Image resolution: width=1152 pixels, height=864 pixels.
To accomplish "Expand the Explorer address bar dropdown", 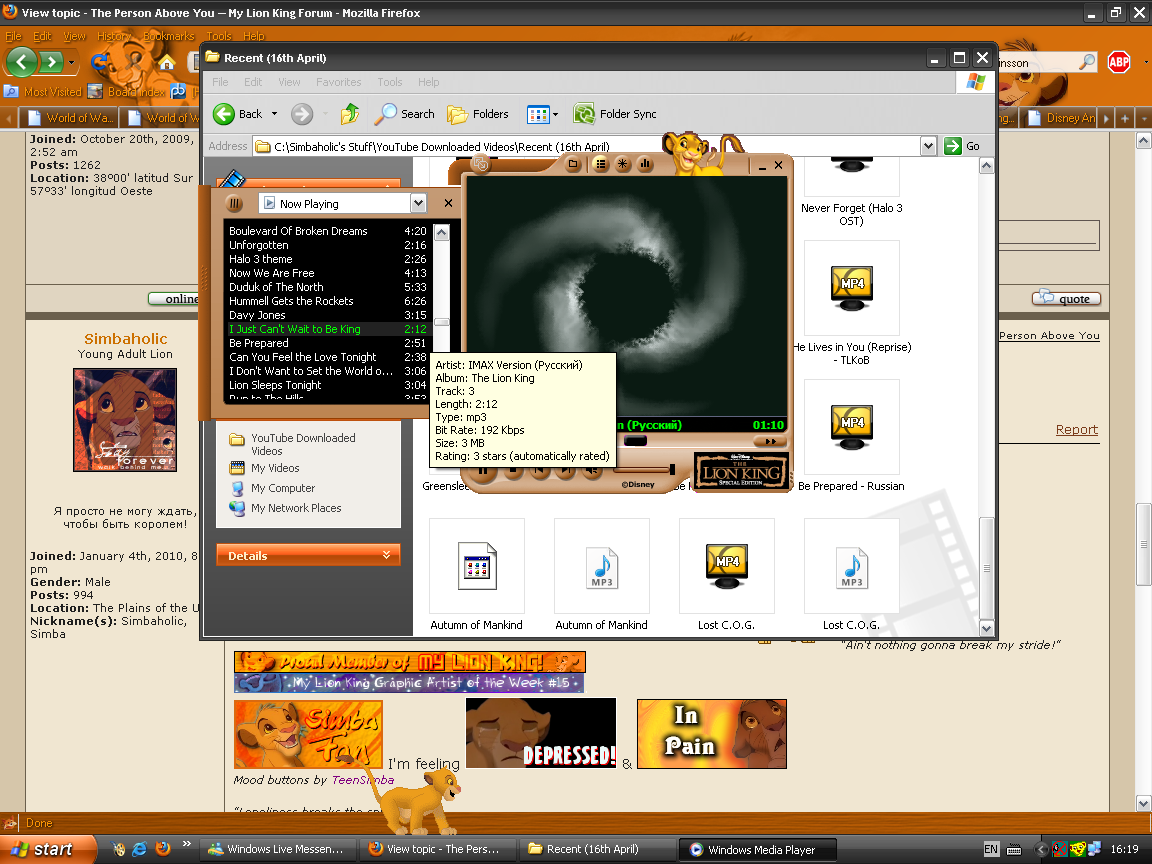I will [929, 146].
